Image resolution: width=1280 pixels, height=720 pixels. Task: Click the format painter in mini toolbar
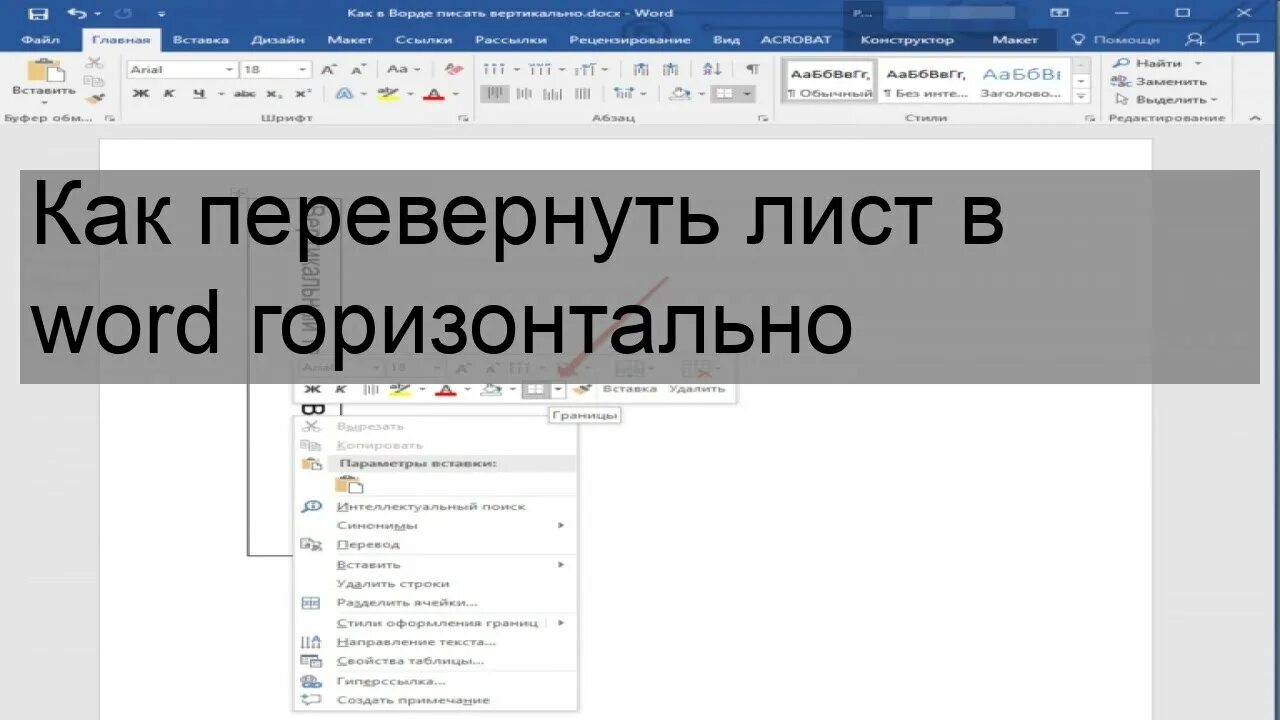tap(582, 389)
